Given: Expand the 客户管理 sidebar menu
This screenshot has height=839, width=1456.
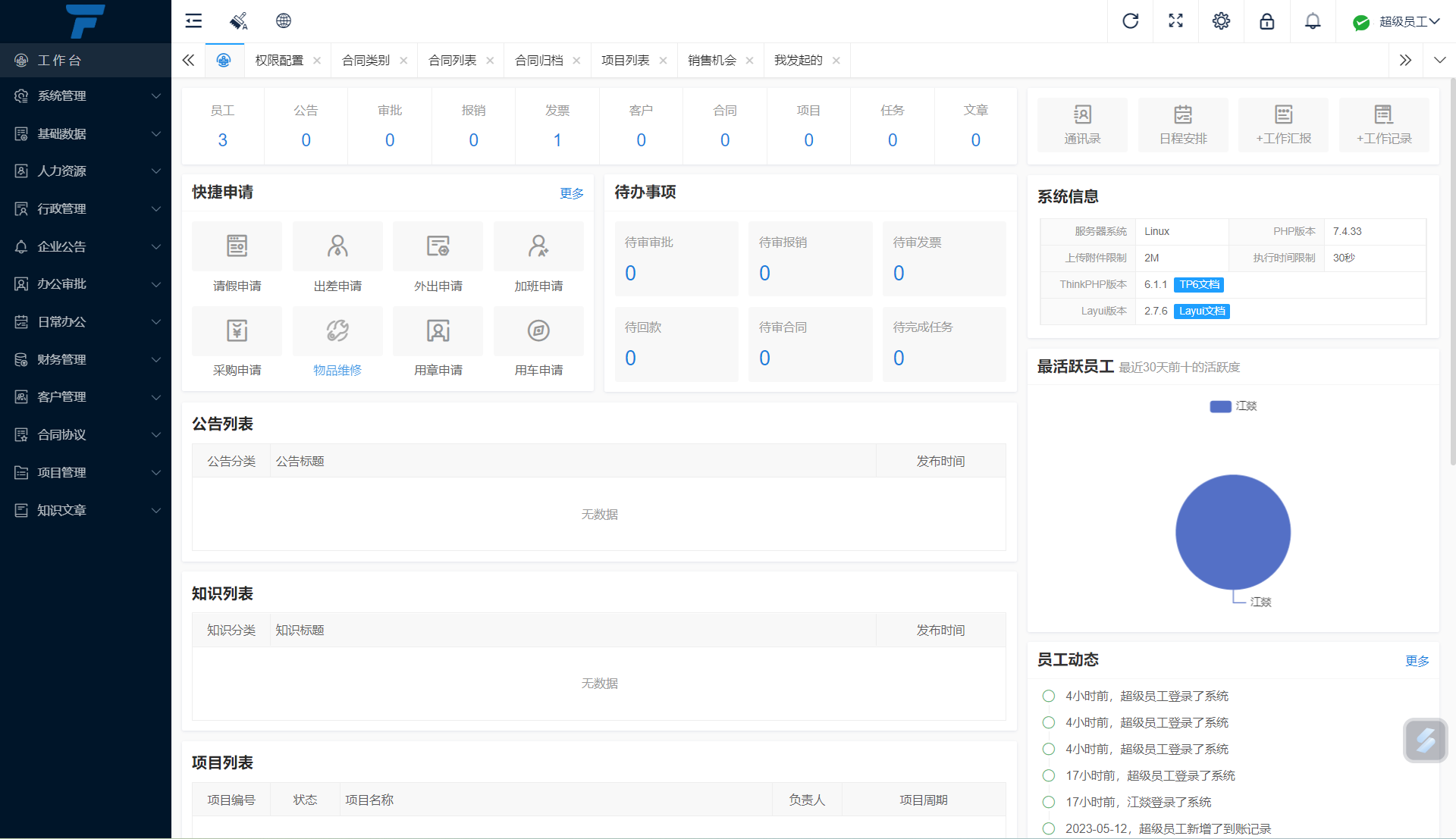Looking at the screenshot, I should (86, 397).
